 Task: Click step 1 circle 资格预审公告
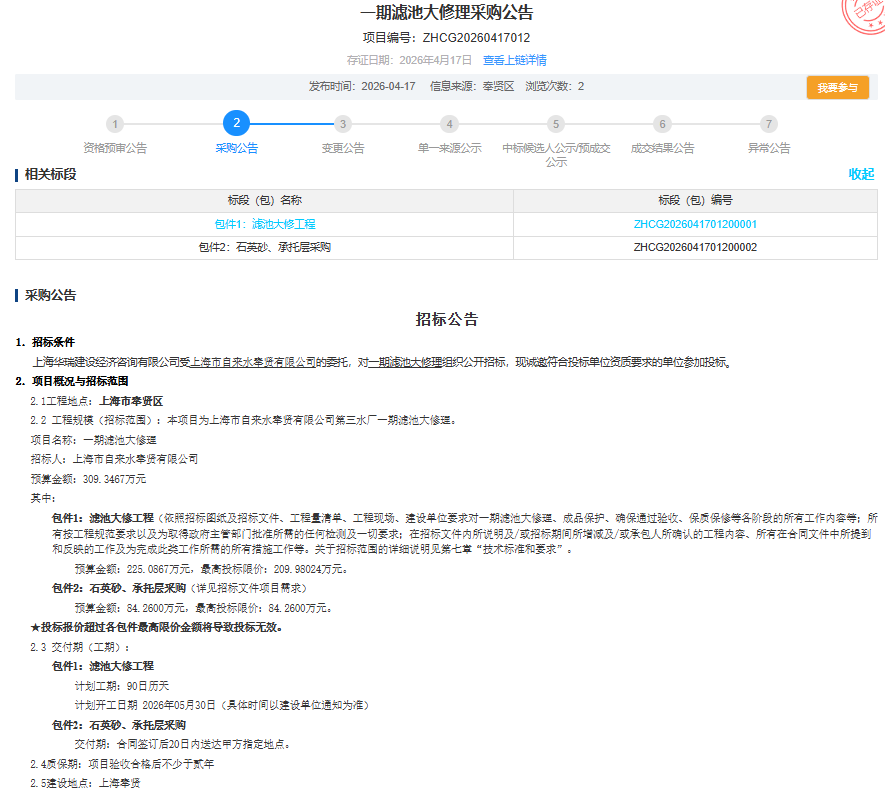pyautogui.click(x=115, y=124)
